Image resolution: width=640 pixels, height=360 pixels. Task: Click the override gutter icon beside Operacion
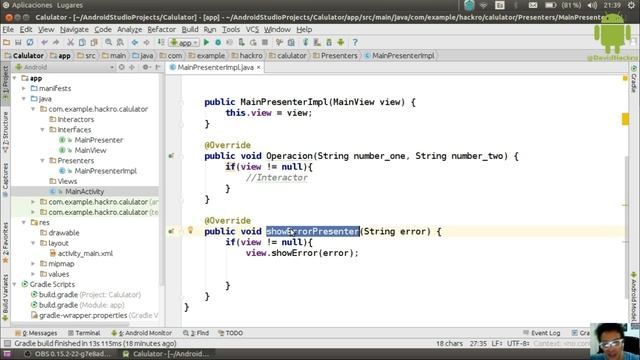point(171,156)
